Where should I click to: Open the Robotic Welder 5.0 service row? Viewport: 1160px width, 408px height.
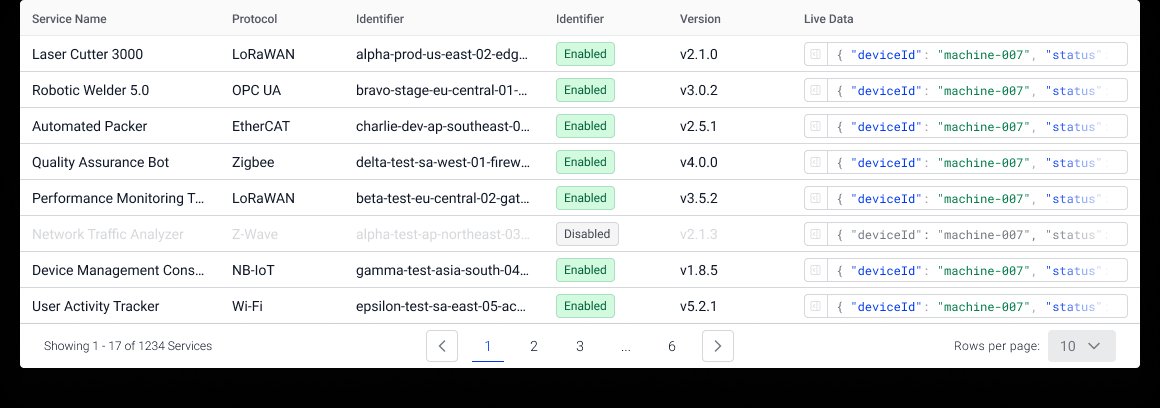pos(91,90)
